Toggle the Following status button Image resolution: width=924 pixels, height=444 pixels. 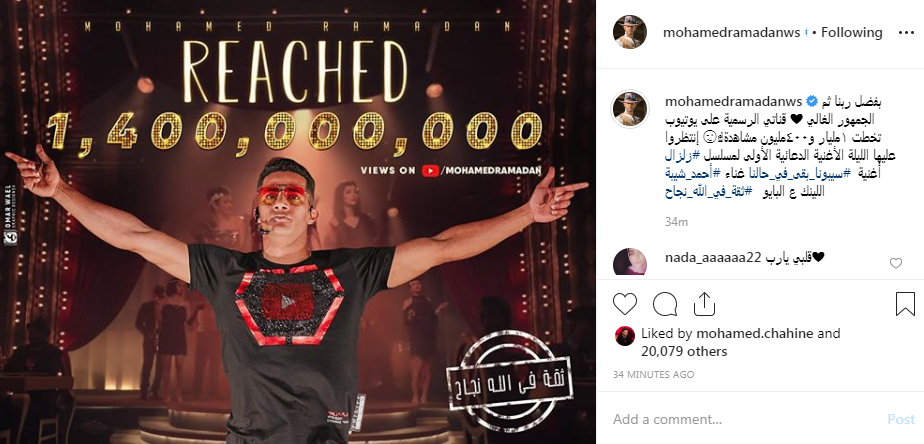pyautogui.click(x=852, y=32)
